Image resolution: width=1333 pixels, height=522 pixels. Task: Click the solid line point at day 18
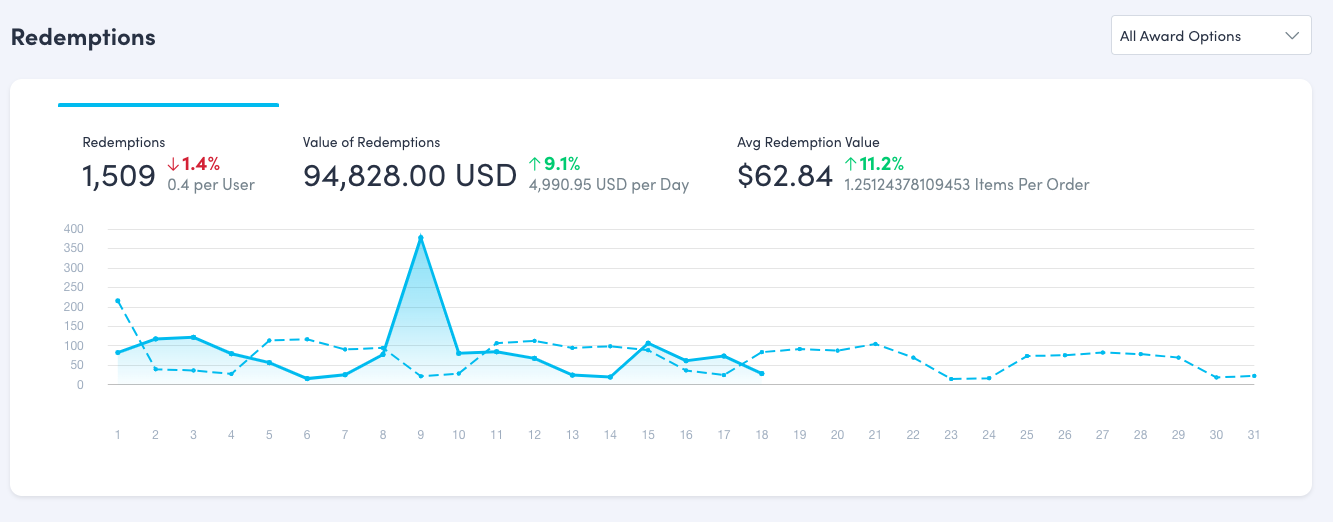tap(762, 374)
